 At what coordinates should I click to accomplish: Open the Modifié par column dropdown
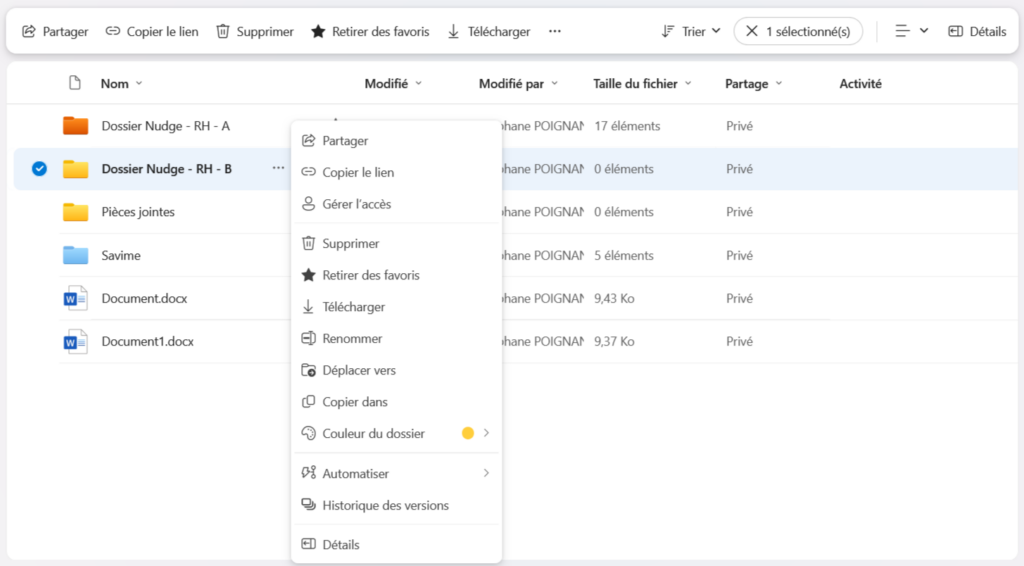[554, 84]
